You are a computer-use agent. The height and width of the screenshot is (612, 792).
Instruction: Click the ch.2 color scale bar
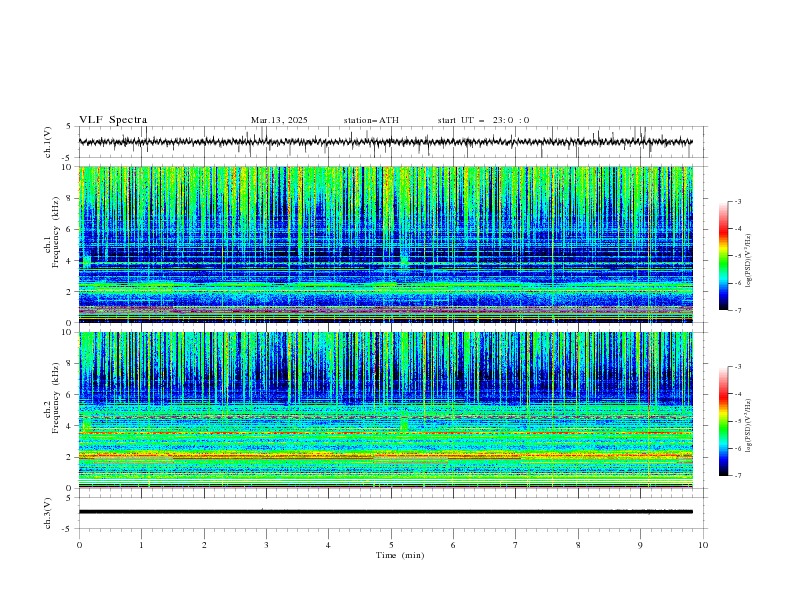pyautogui.click(x=723, y=421)
